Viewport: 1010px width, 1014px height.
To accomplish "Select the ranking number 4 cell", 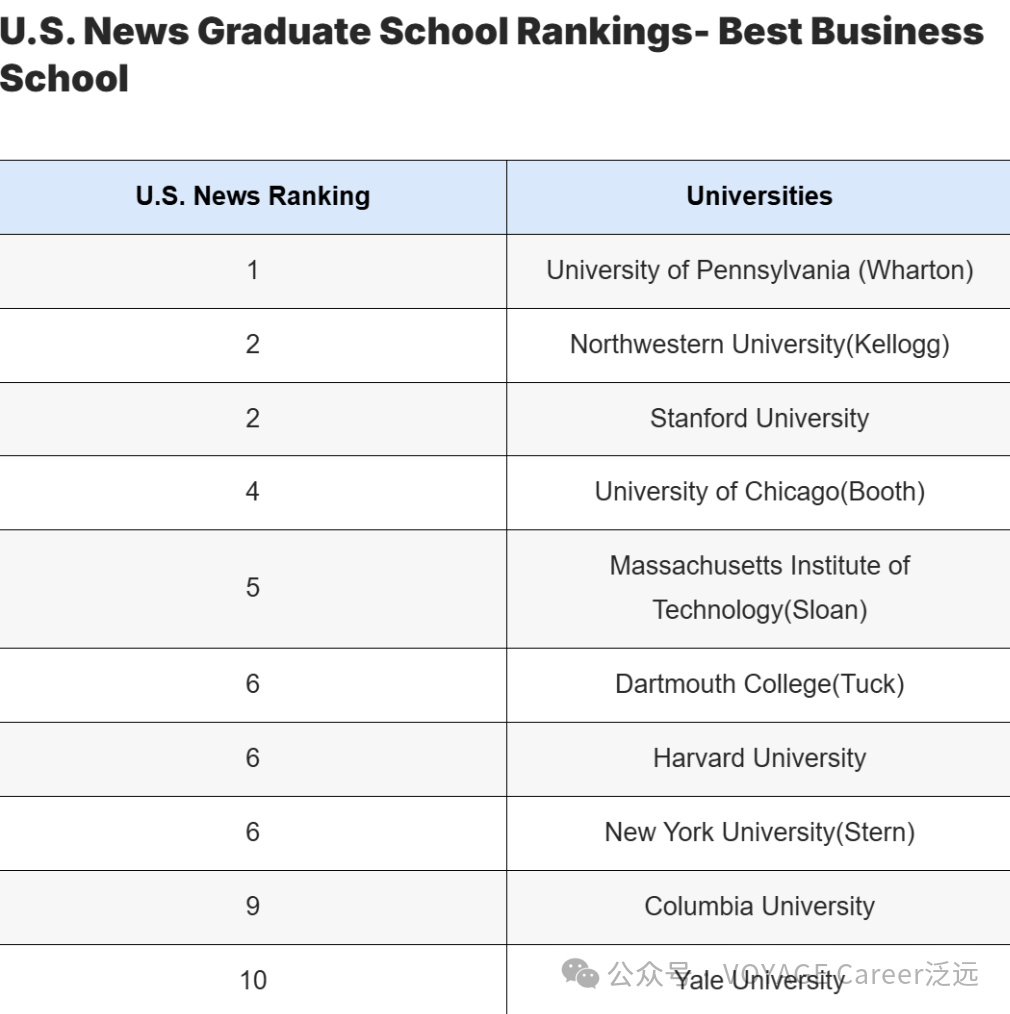I will pyautogui.click(x=253, y=492).
